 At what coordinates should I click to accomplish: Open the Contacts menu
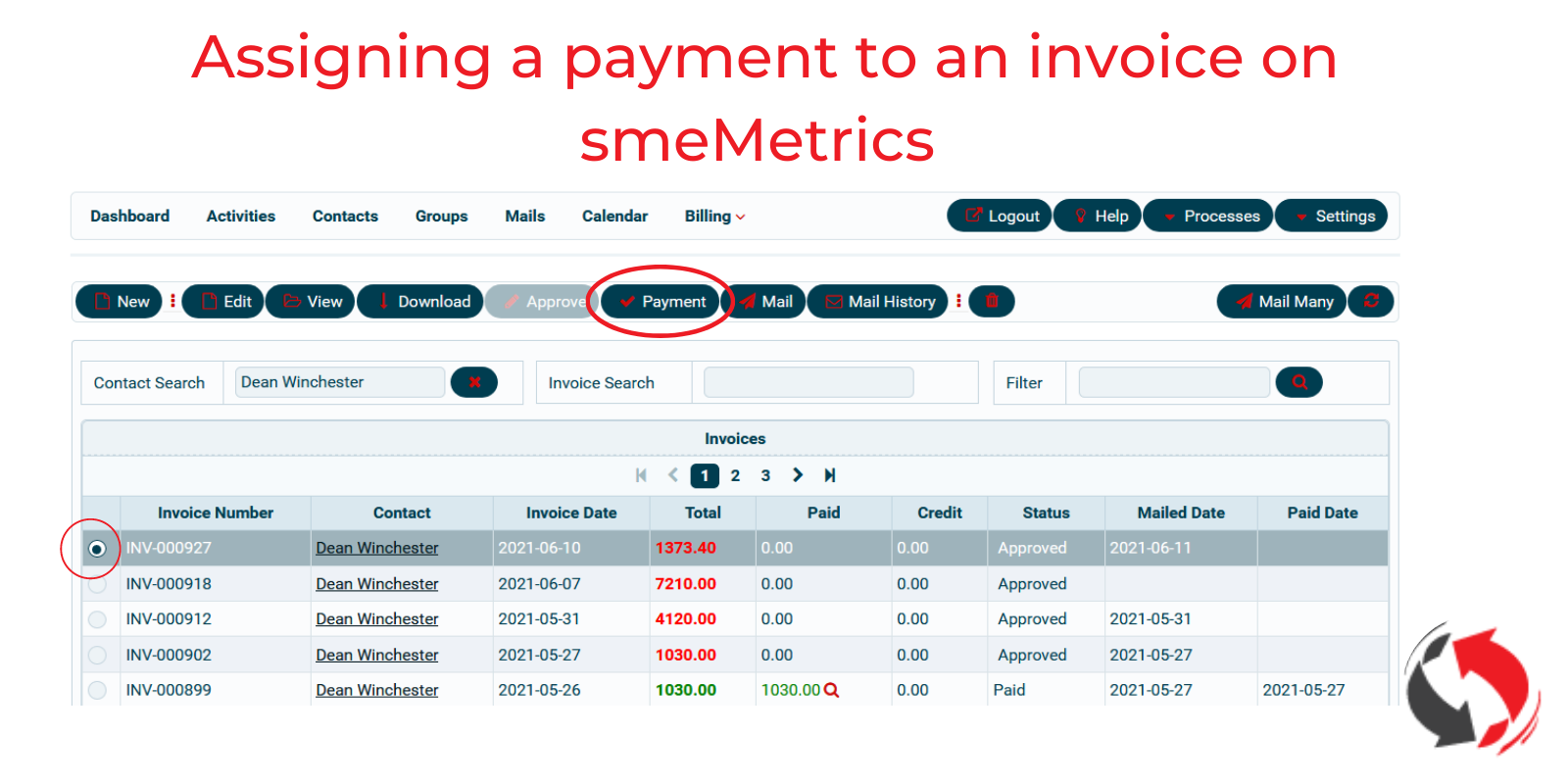click(x=345, y=216)
